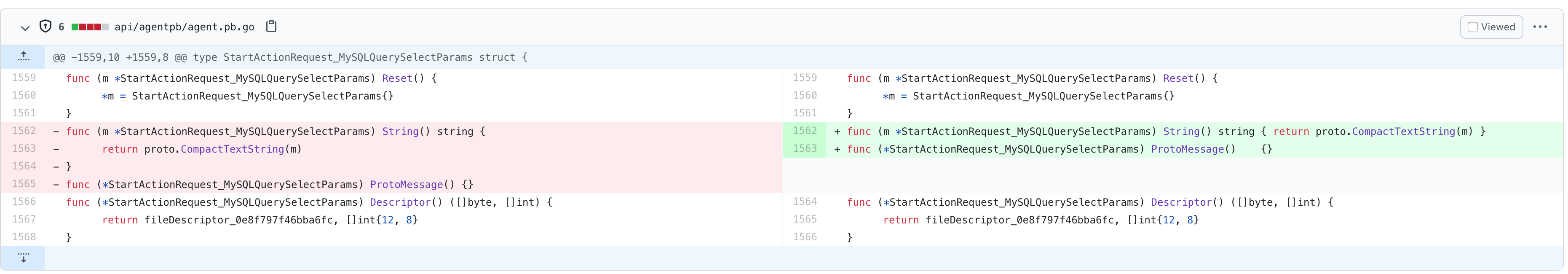
Task: Toggle the Viewed checkbox
Action: click(x=1472, y=27)
